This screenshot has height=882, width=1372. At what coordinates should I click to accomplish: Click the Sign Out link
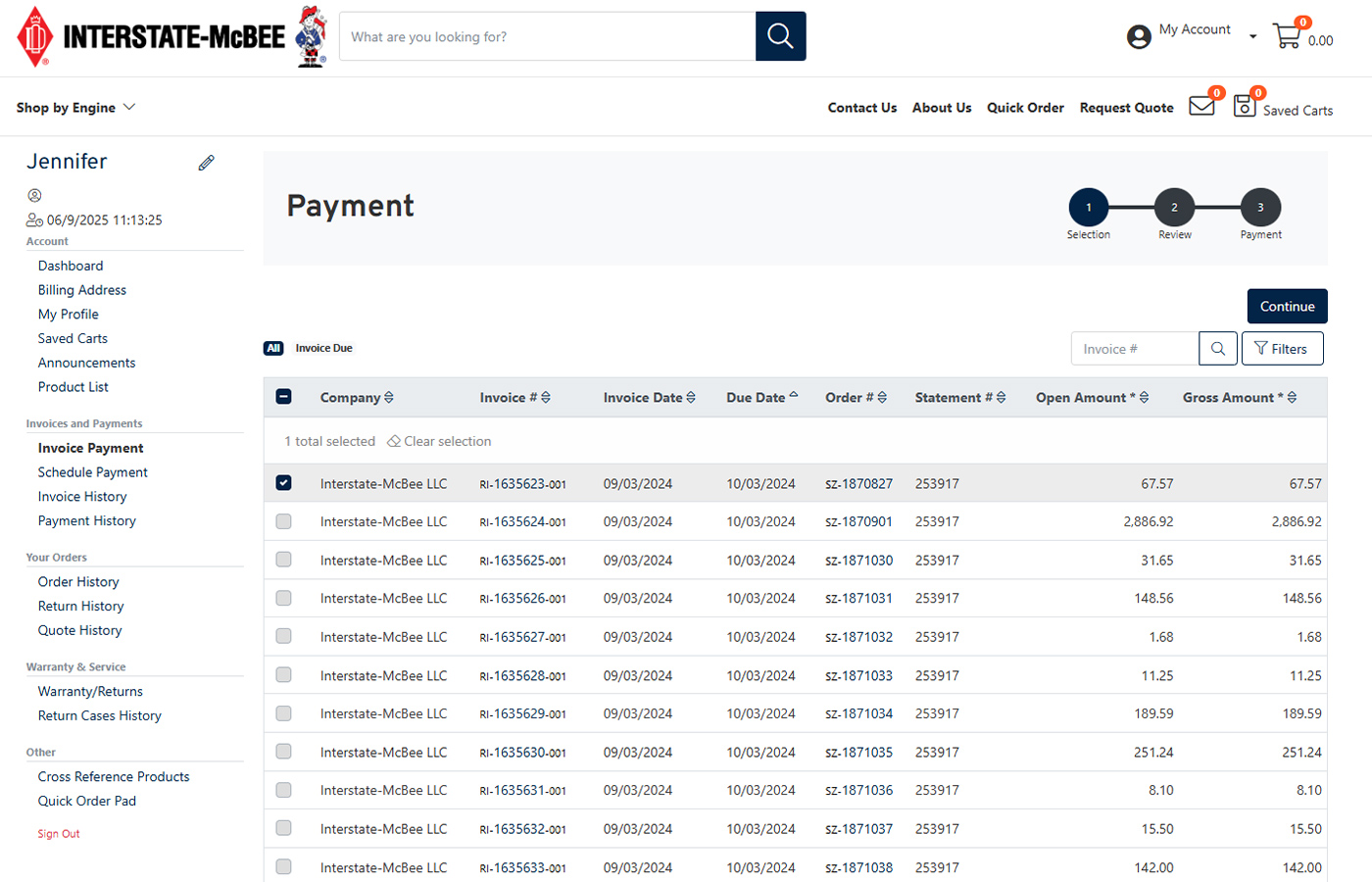click(x=59, y=834)
